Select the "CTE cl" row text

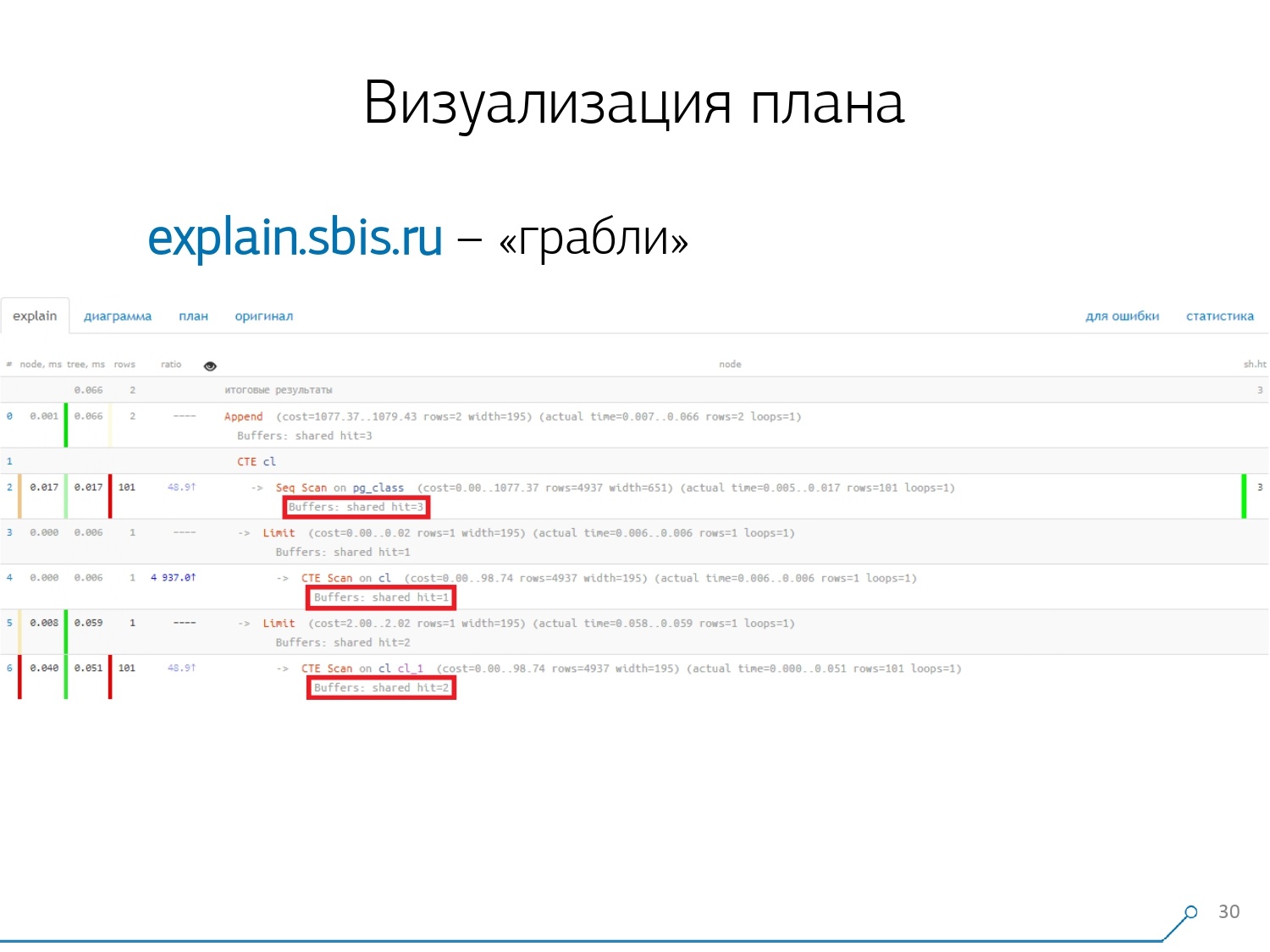257,462
